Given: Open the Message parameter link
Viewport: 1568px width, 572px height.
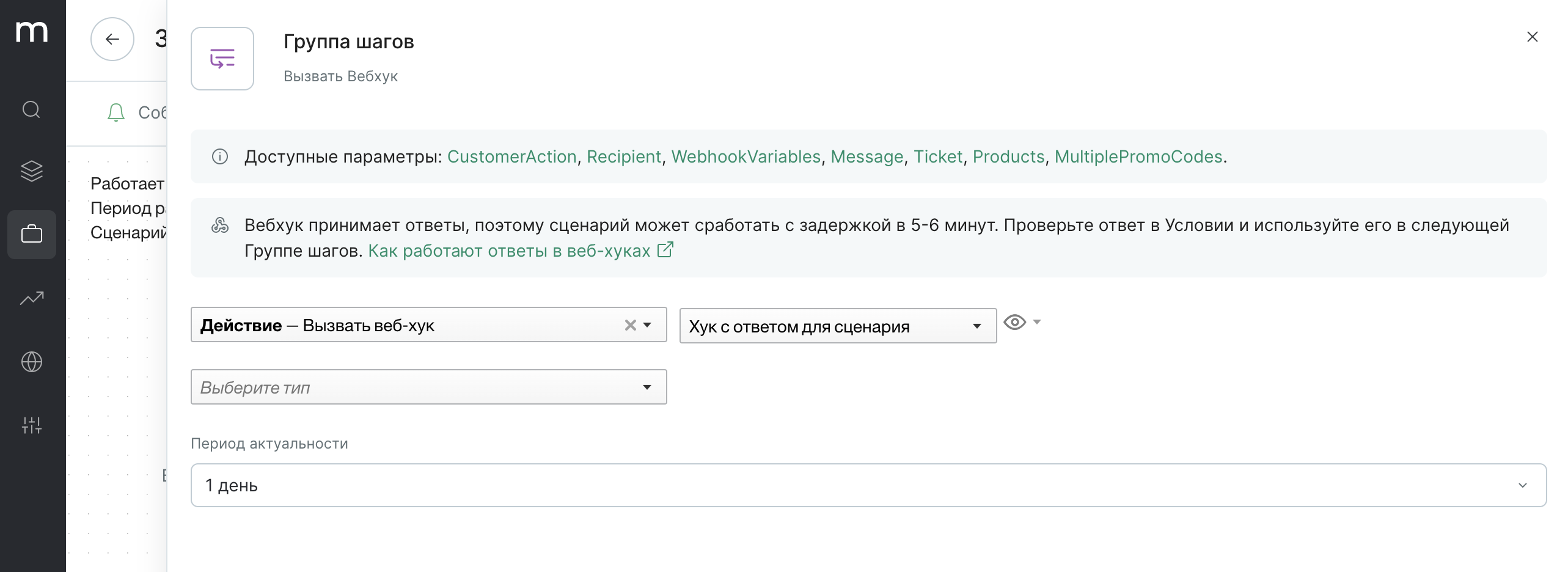Looking at the screenshot, I should pos(867,157).
